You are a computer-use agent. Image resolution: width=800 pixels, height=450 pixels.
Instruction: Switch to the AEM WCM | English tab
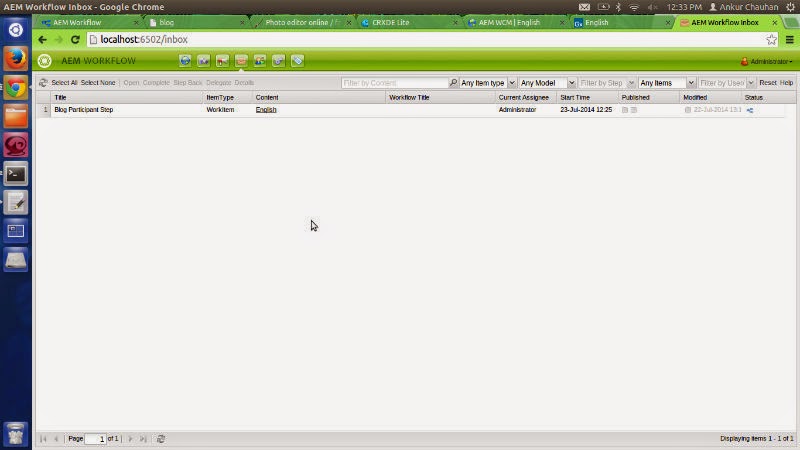coord(515,22)
